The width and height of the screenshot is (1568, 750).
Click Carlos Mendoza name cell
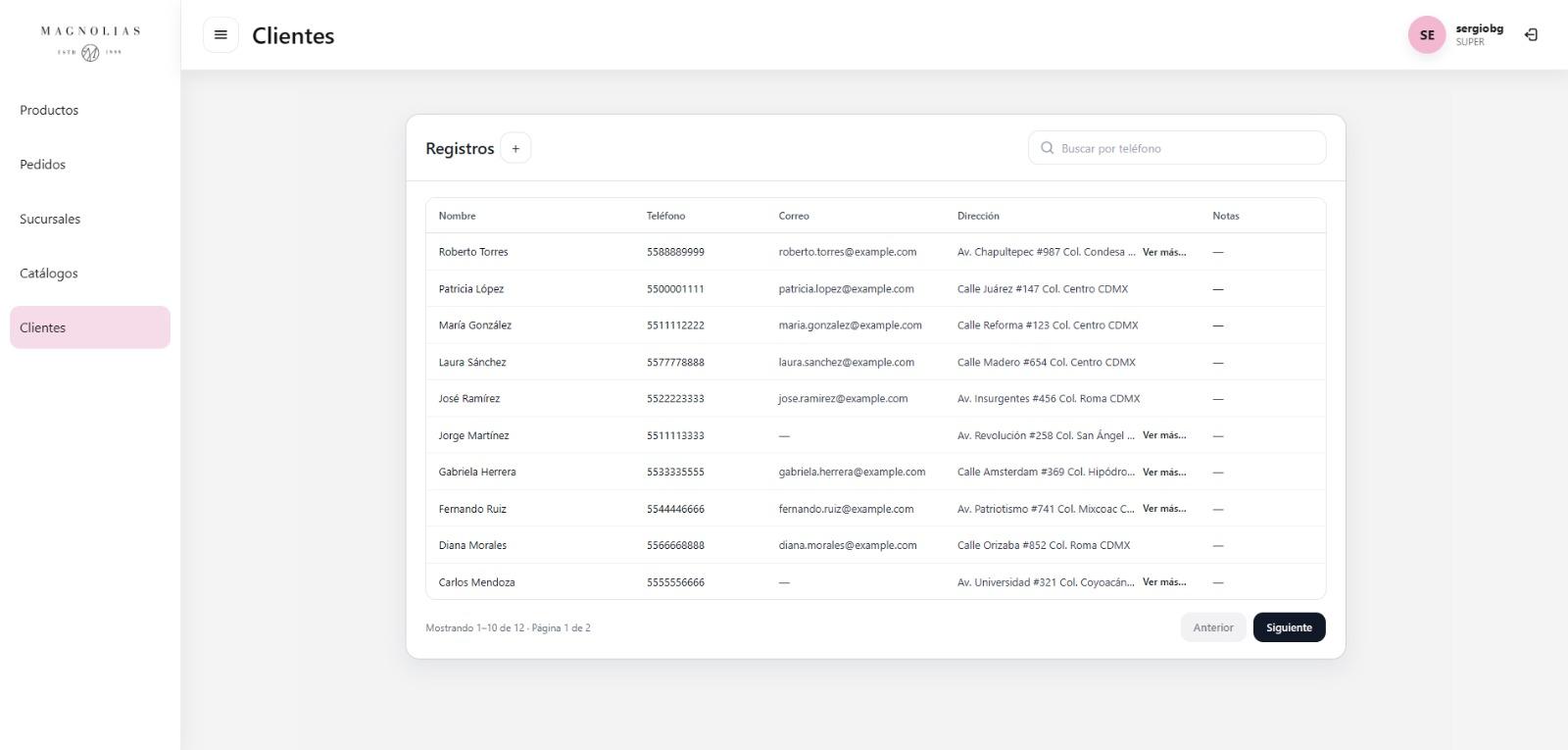point(476,582)
